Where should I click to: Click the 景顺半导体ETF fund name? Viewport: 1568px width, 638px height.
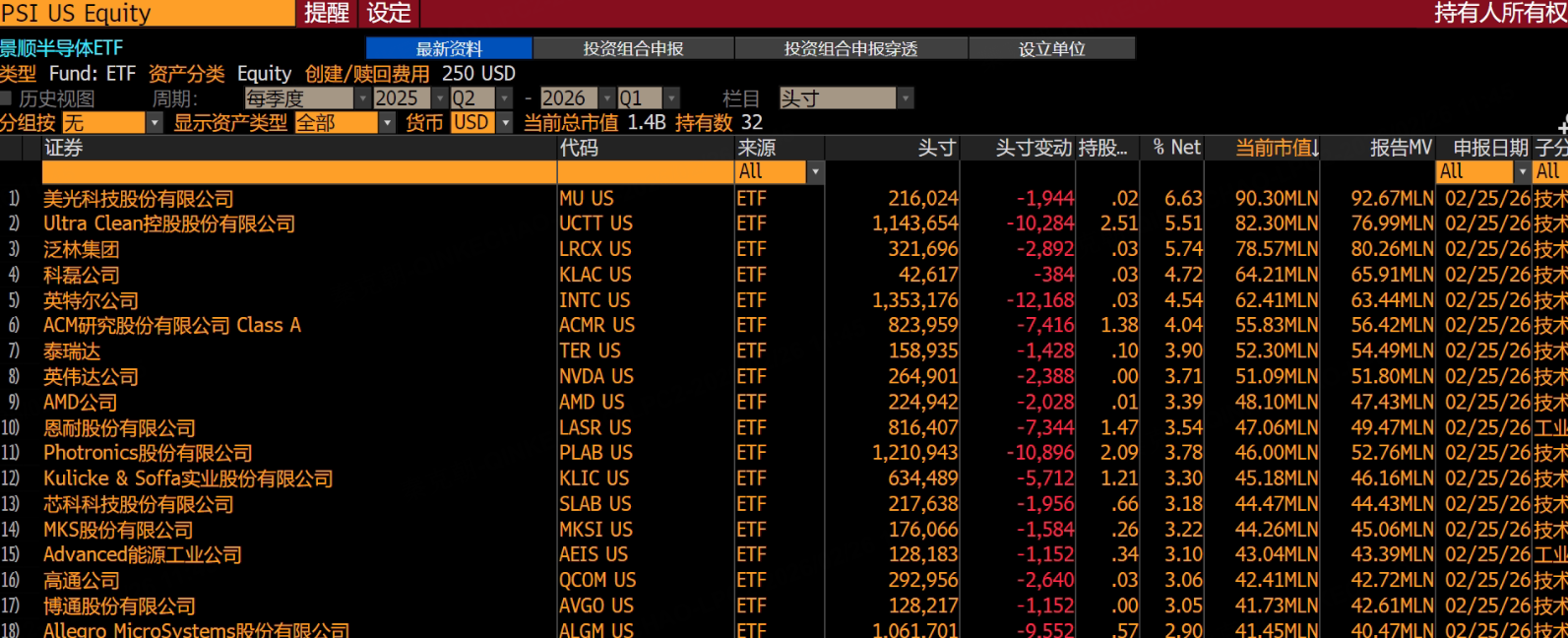61,48
